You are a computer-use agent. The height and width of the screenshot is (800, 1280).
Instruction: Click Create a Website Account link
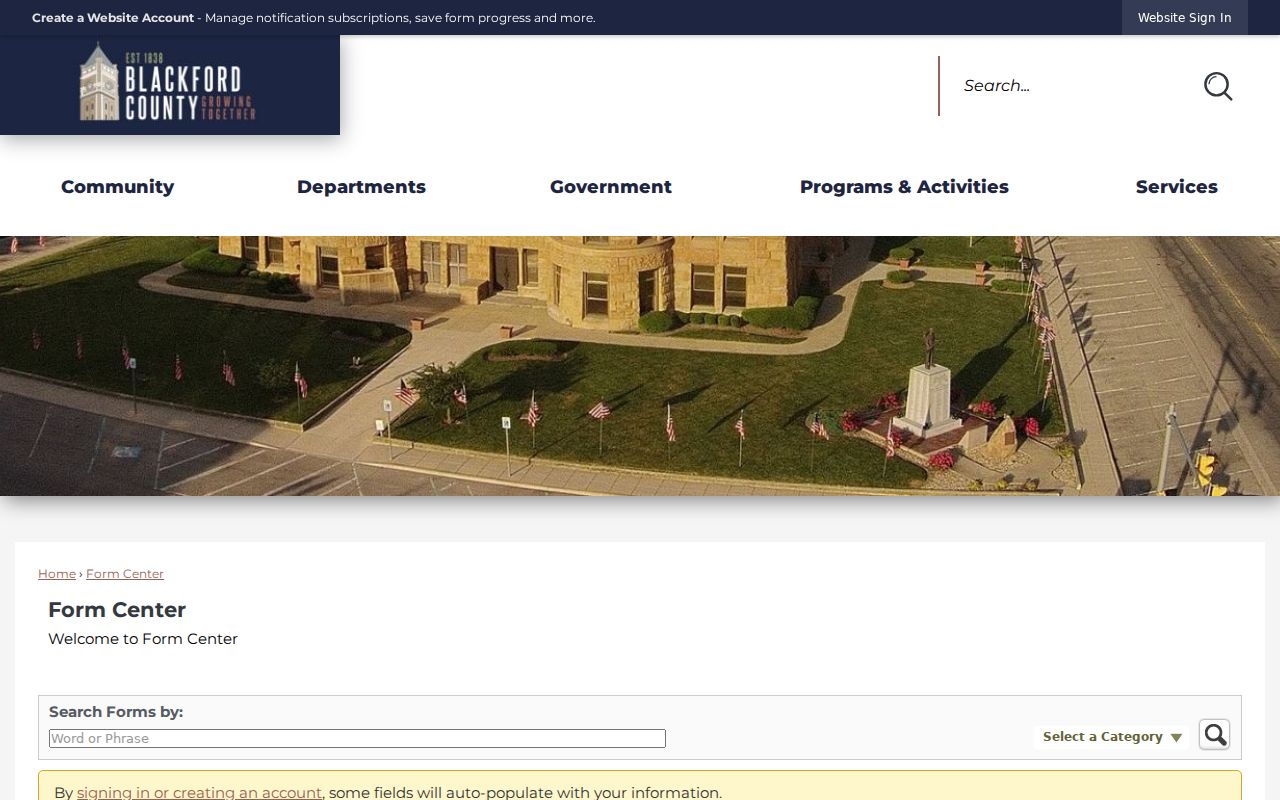113,18
